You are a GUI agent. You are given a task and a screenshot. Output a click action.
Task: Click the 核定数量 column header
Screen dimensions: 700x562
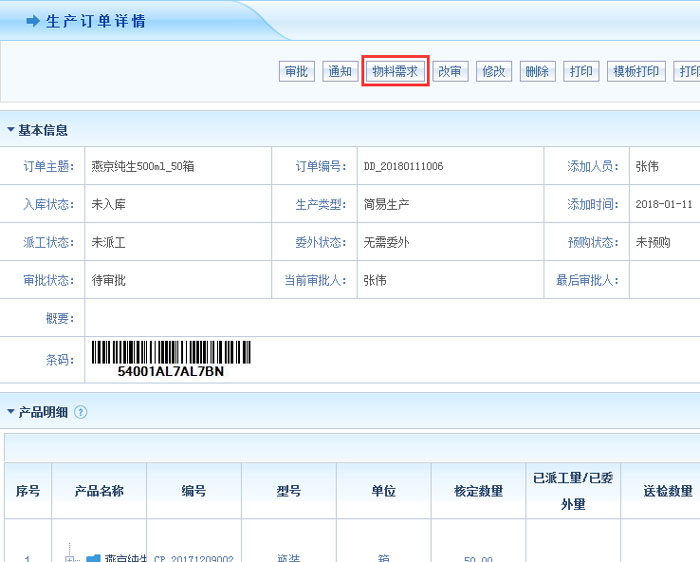click(478, 491)
